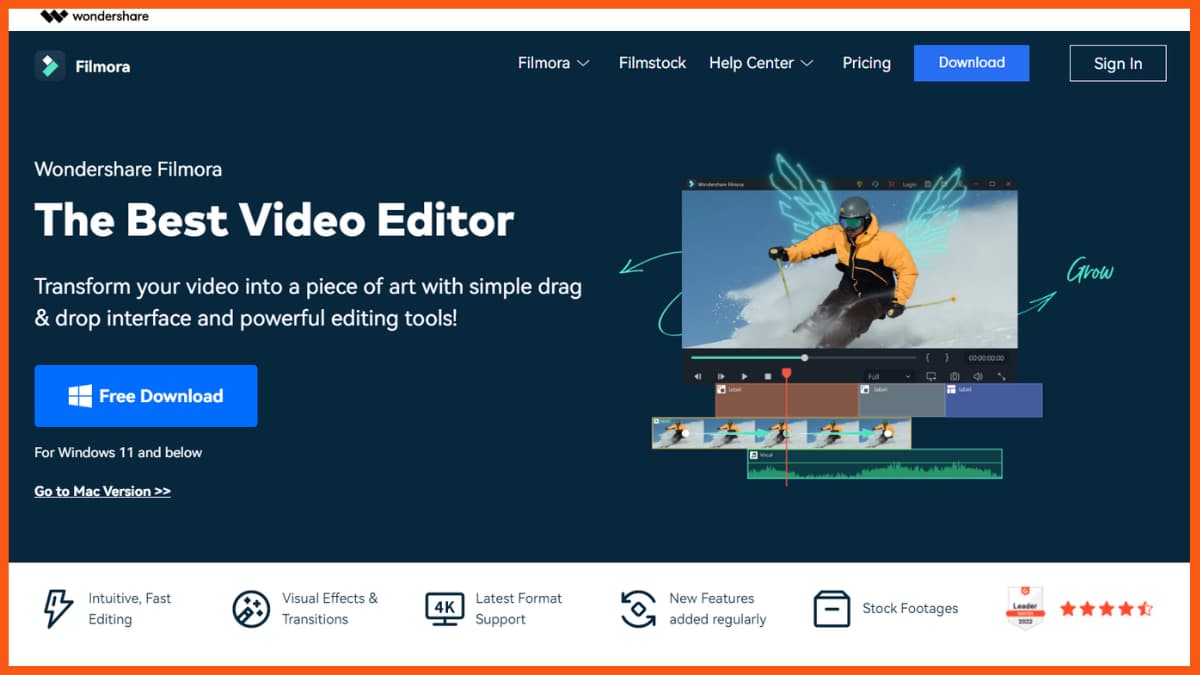
Task: Click the New Features refresh arrows icon
Action: click(639, 608)
